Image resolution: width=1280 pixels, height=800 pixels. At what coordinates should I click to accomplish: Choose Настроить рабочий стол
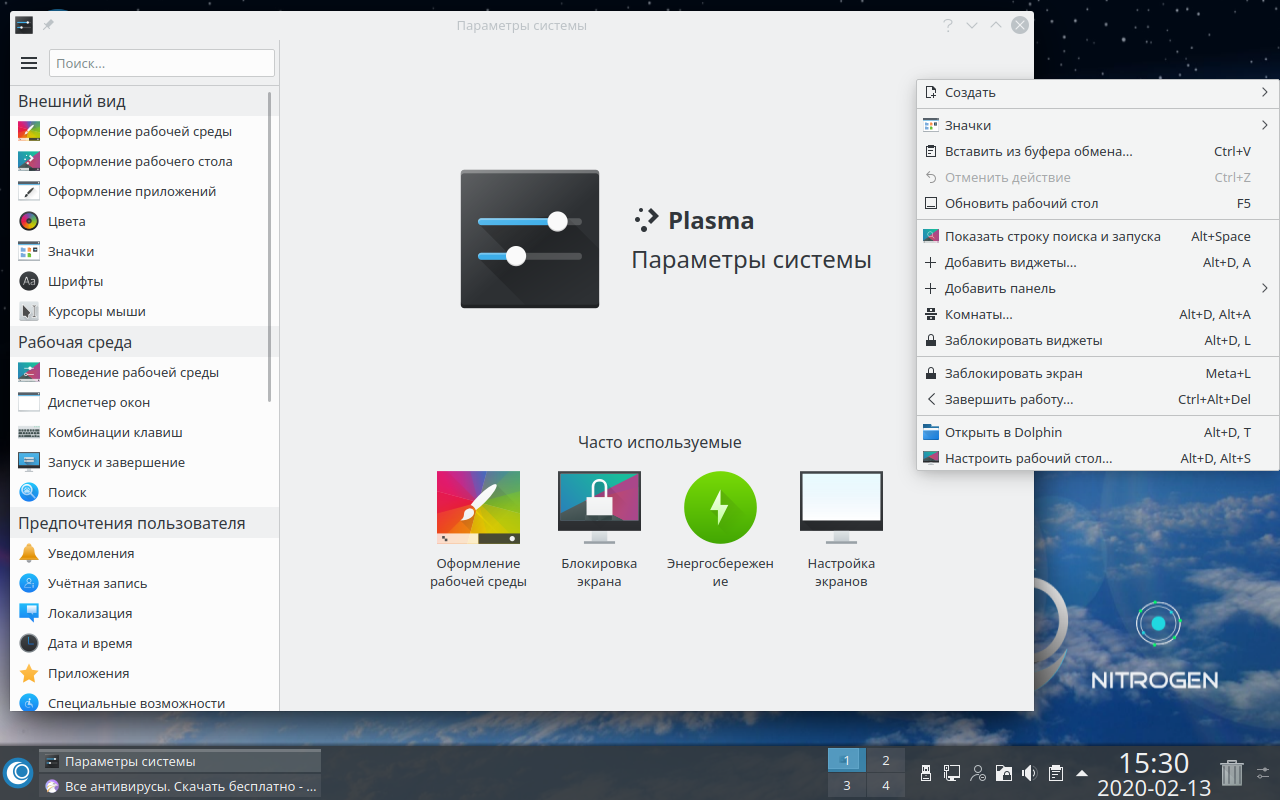click(x=1098, y=459)
